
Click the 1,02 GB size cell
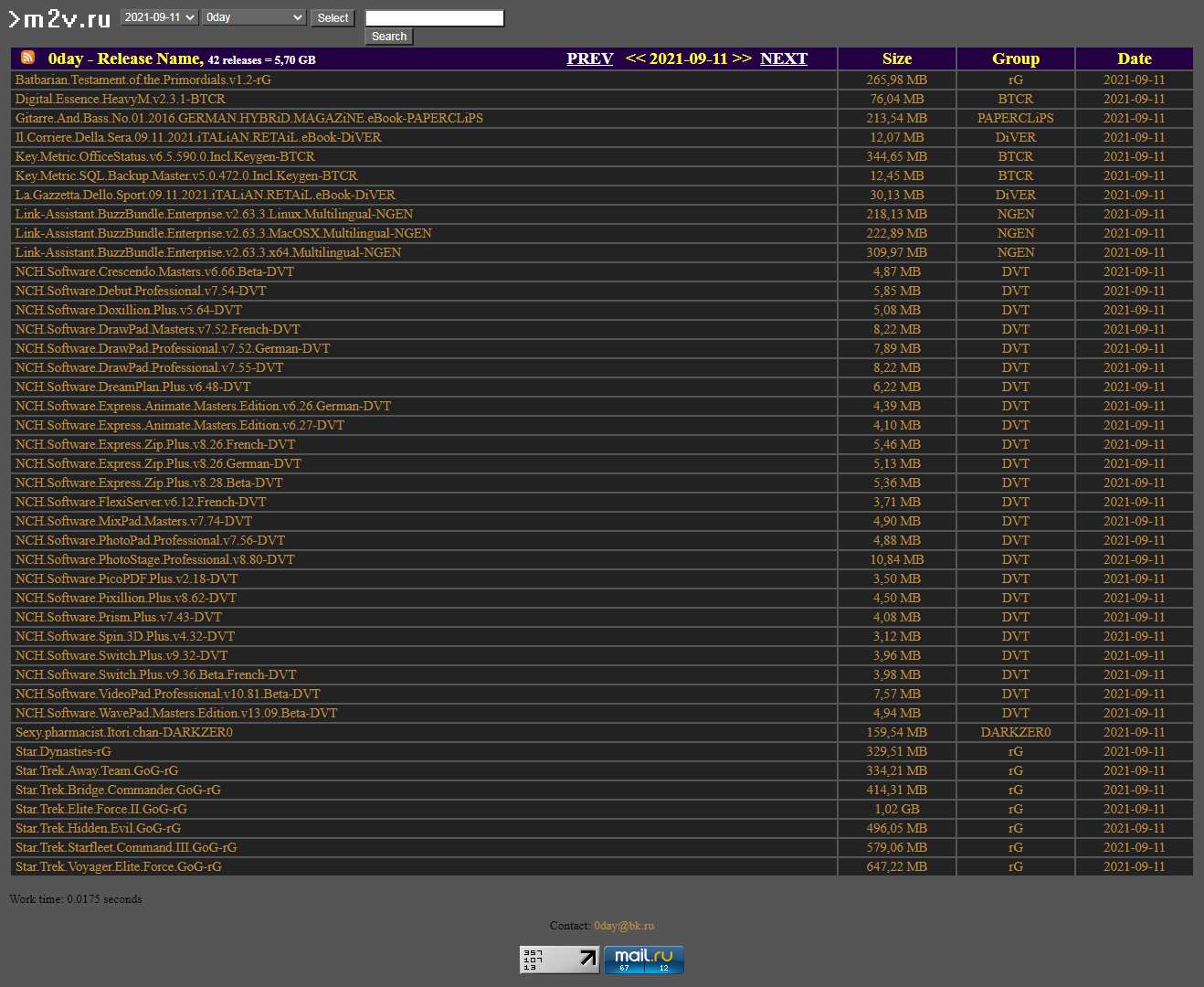pyautogui.click(x=897, y=809)
